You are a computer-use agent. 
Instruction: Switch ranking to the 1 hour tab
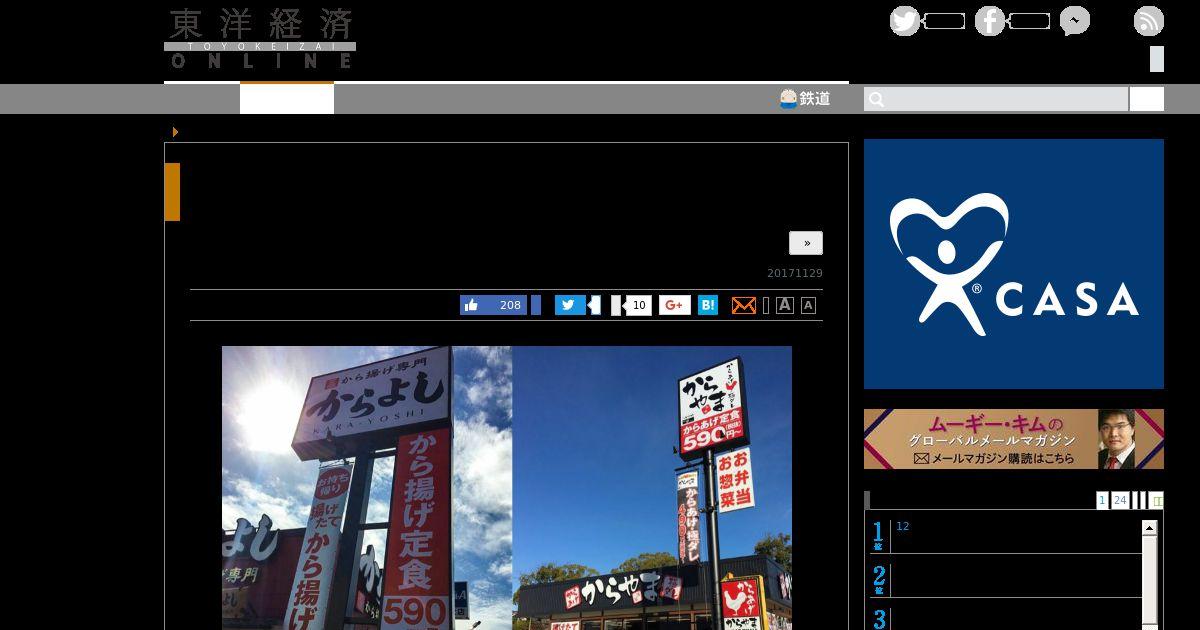coord(1102,500)
